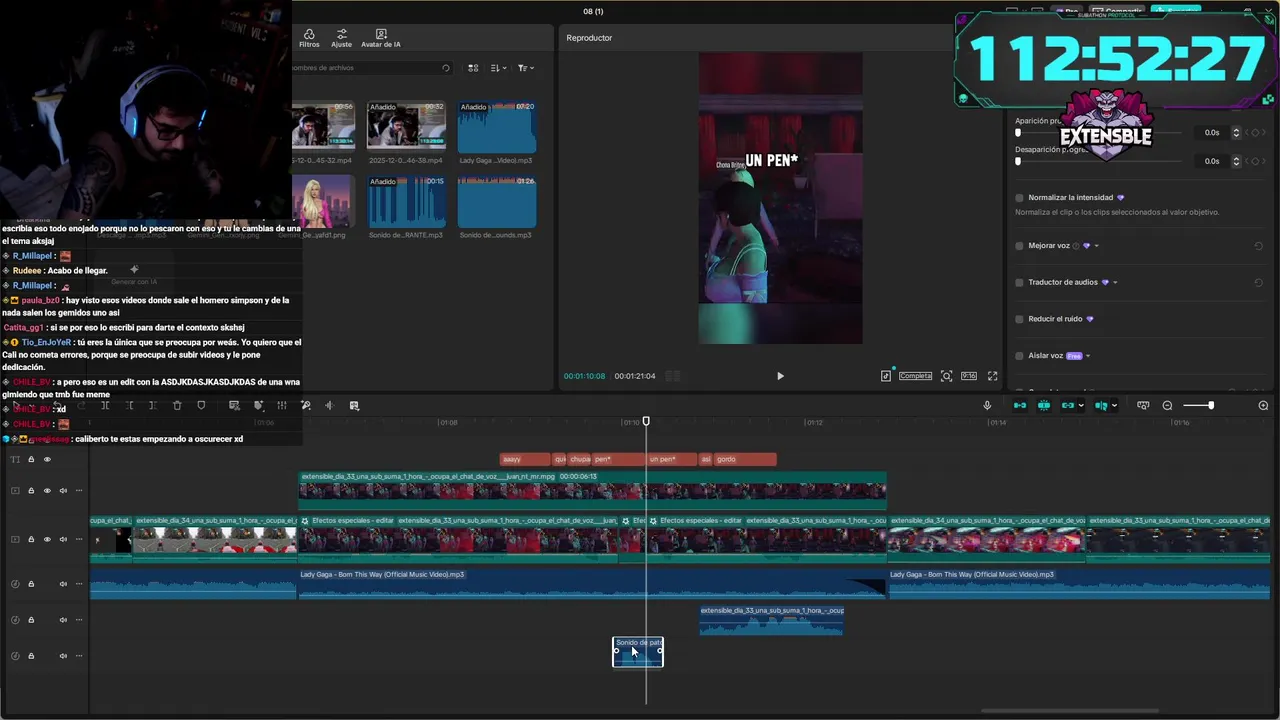The width and height of the screenshot is (1280, 720).
Task: Enable the Reducir el ruido checkbox
Action: [1019, 319]
